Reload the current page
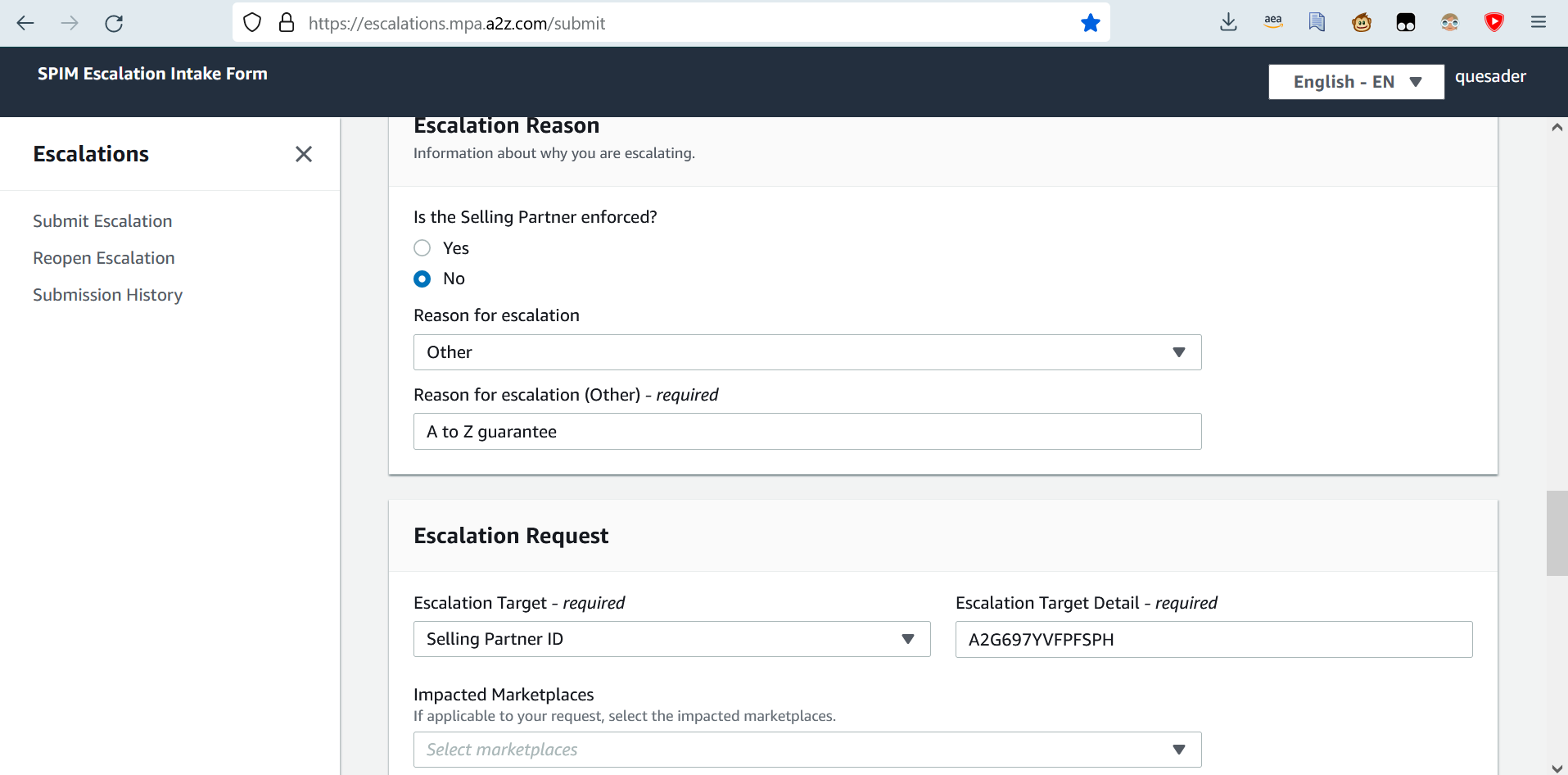1568x775 pixels. click(x=114, y=23)
